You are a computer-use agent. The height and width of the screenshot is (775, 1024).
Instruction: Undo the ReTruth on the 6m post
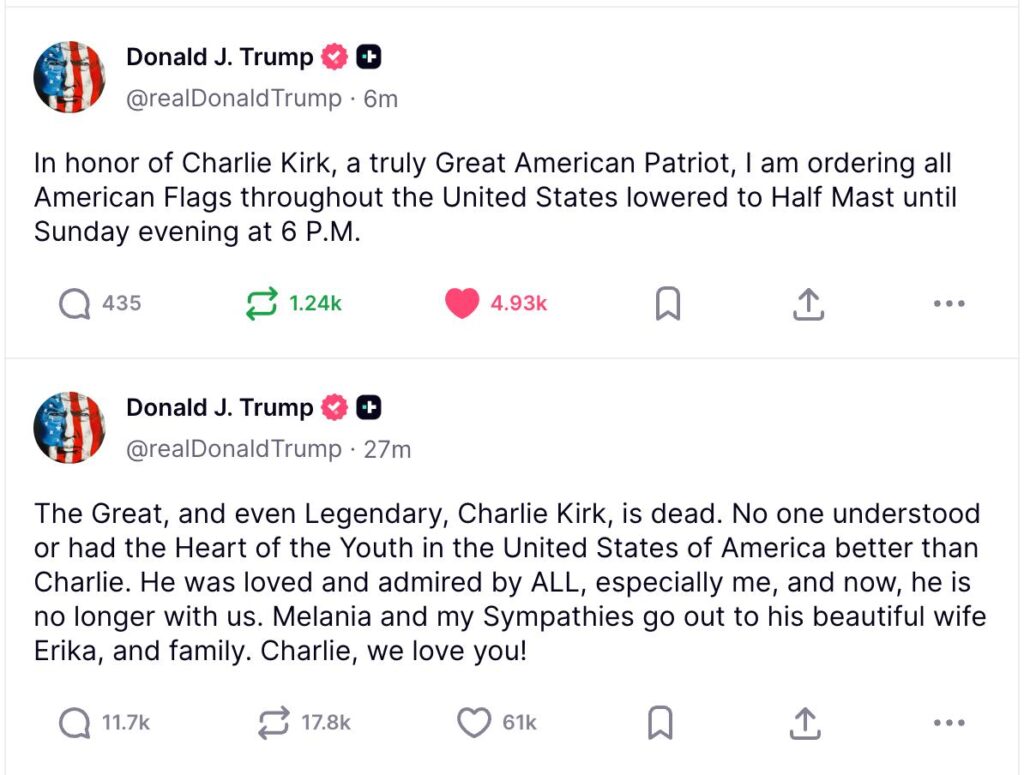click(262, 303)
